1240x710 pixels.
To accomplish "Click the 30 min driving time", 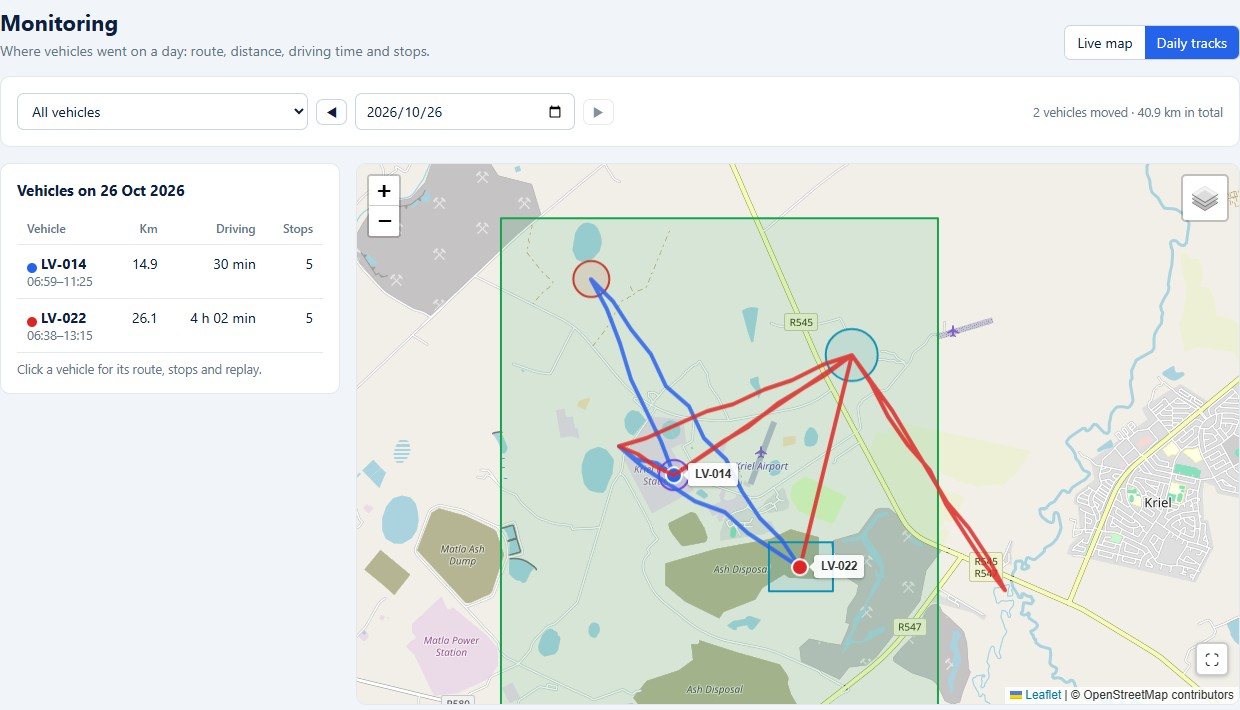I will click(235, 264).
